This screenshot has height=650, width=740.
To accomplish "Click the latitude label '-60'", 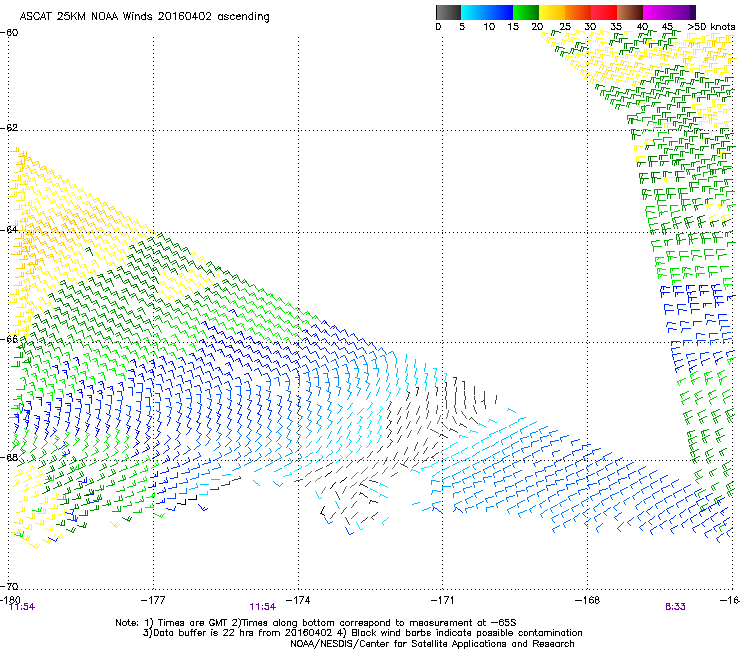I will point(9,33).
